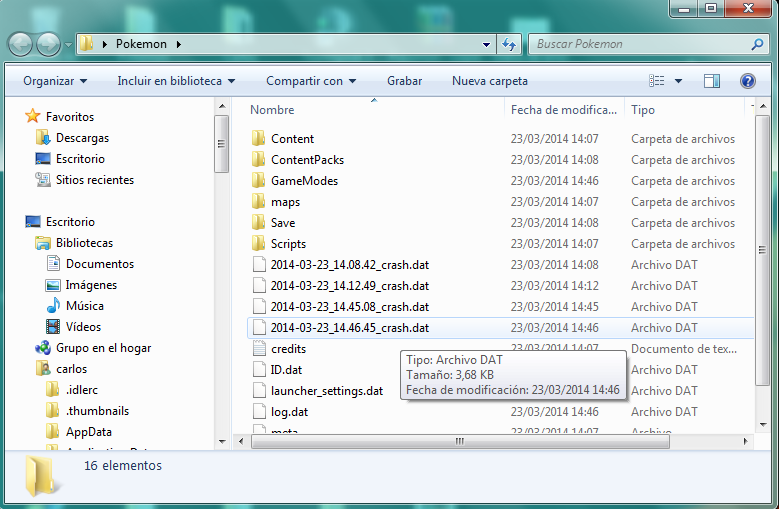Click sidebar scrollbar down arrow
779x509 pixels.
(x=222, y=441)
